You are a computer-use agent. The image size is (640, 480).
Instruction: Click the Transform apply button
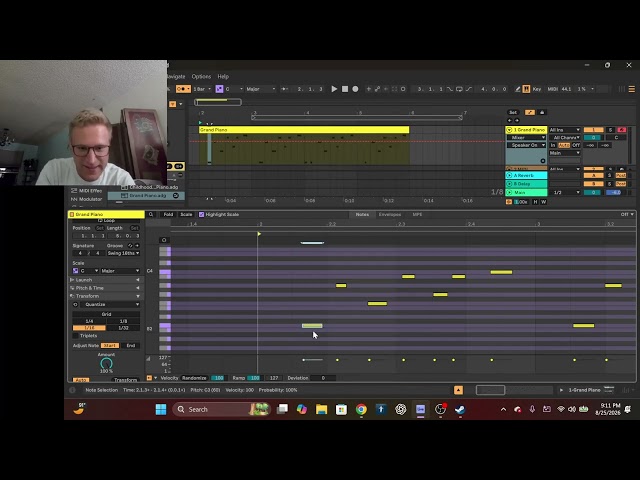point(125,380)
